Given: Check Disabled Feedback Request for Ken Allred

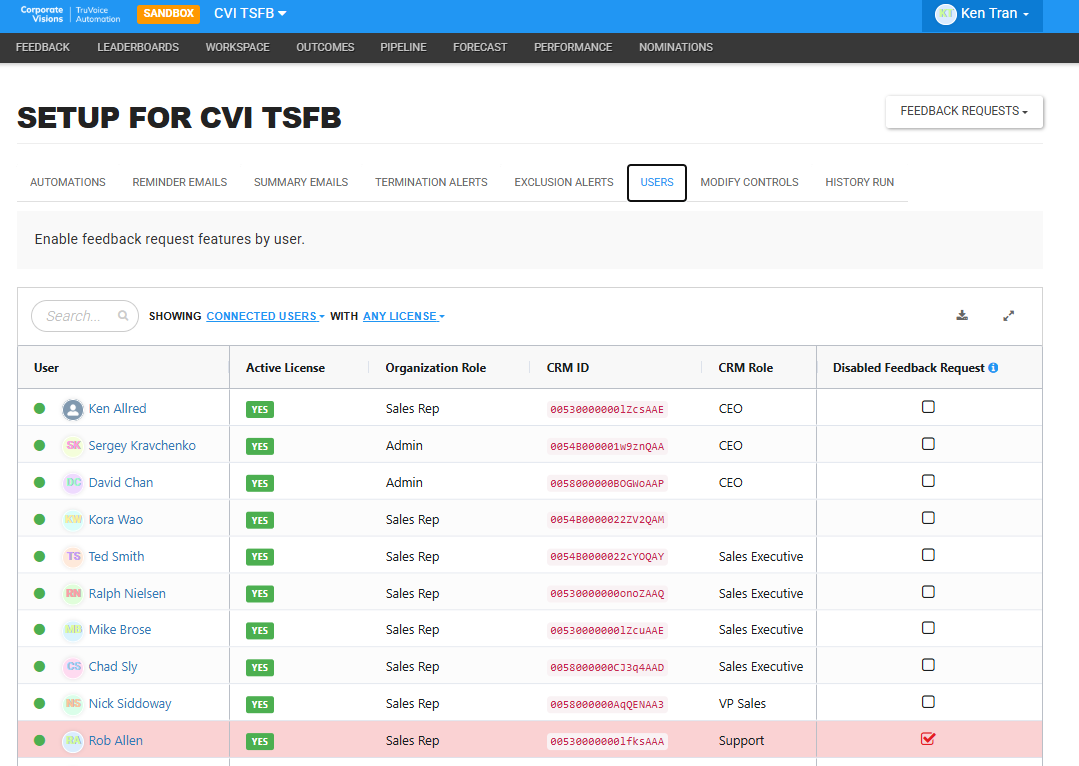Looking at the screenshot, I should click(928, 407).
